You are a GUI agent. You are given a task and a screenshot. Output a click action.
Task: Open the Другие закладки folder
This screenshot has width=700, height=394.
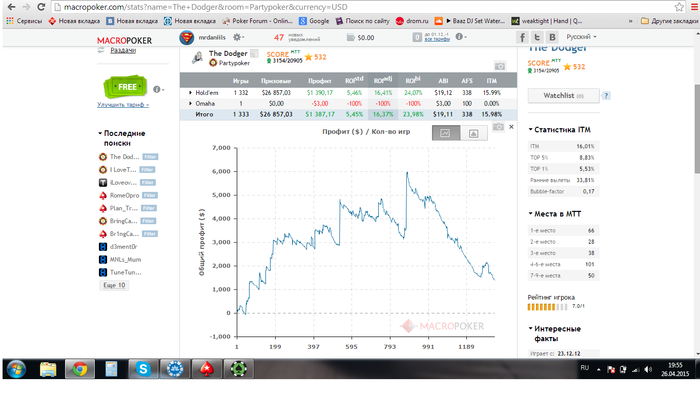(669, 21)
